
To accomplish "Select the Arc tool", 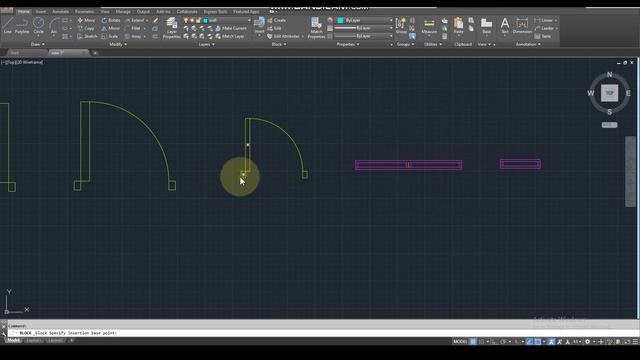I will (54, 25).
